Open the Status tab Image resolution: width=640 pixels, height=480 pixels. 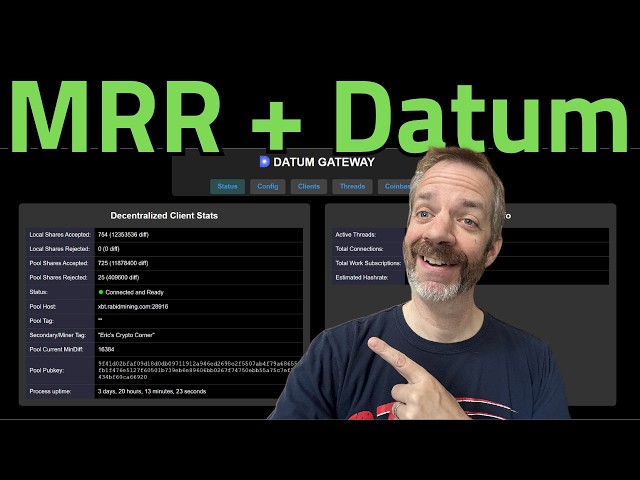pos(227,187)
